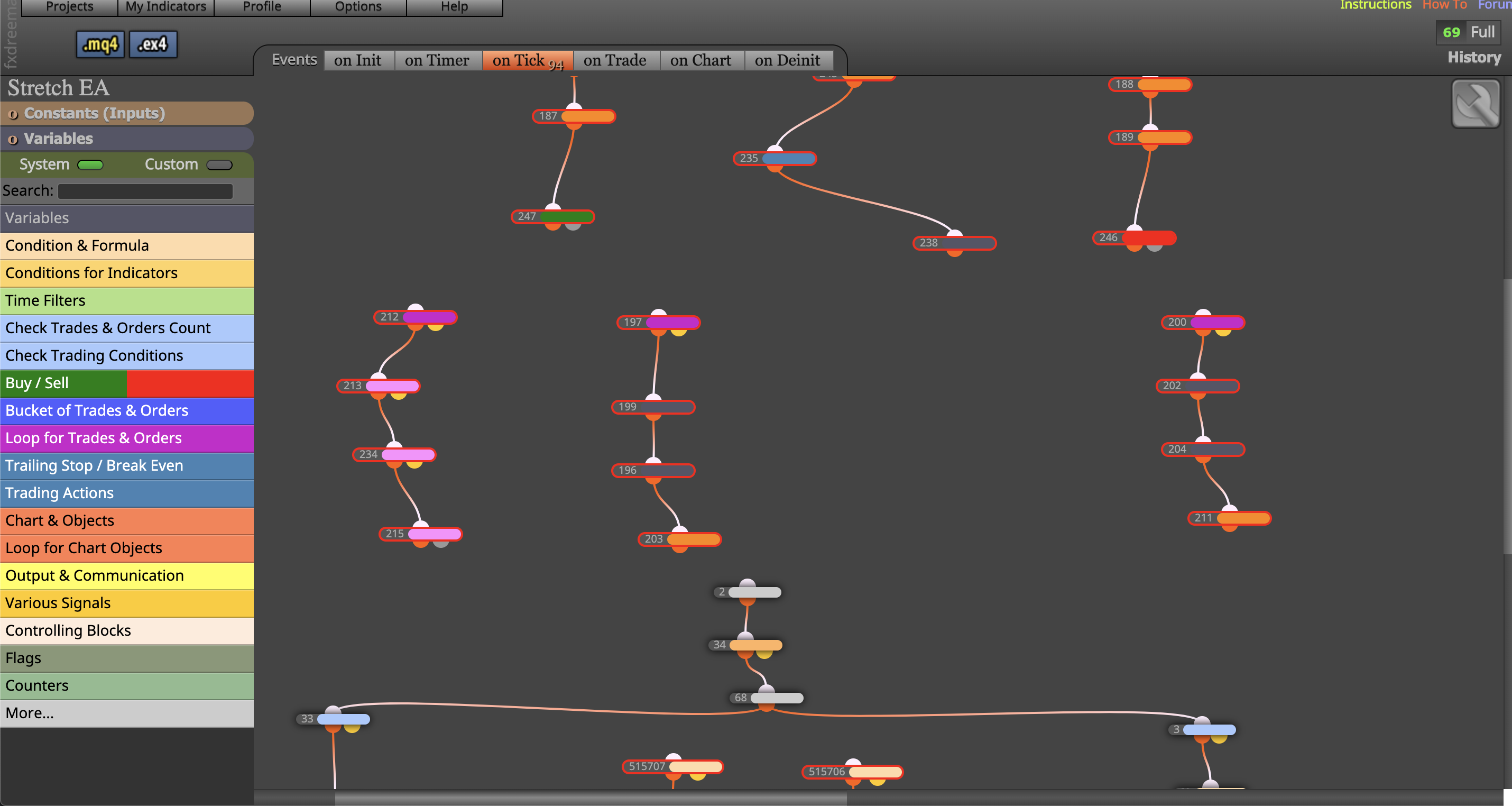Select purple block node 200
Image resolution: width=1512 pixels, height=806 pixels.
click(x=1203, y=322)
